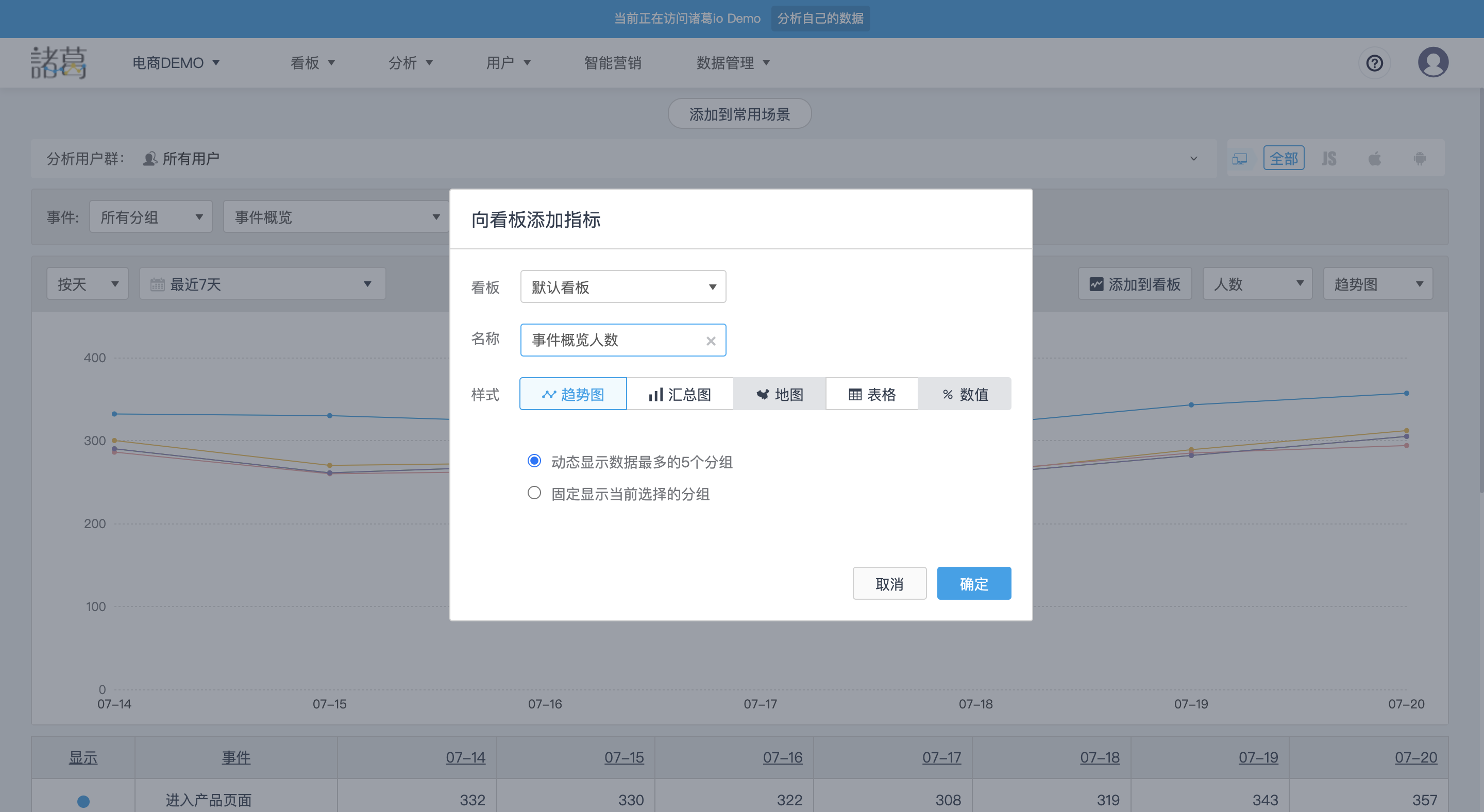Click the 07-20 blue data point on chart
Screen dimensions: 1484x812
click(x=1406, y=393)
